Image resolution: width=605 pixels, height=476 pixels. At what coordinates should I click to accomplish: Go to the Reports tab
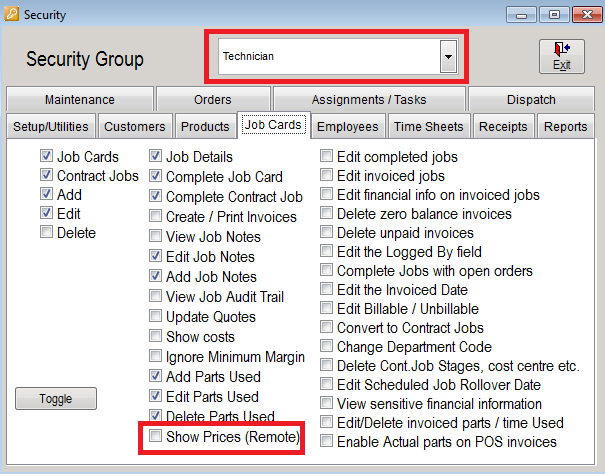click(x=565, y=126)
